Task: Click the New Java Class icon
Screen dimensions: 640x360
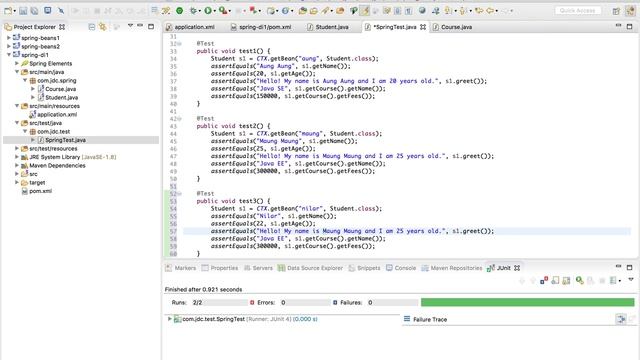Action: coord(285,11)
